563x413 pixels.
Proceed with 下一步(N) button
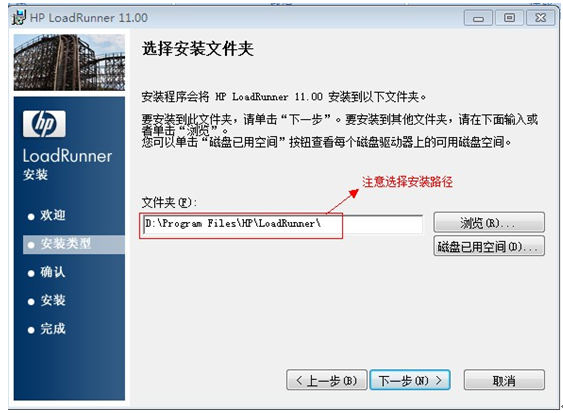point(410,380)
